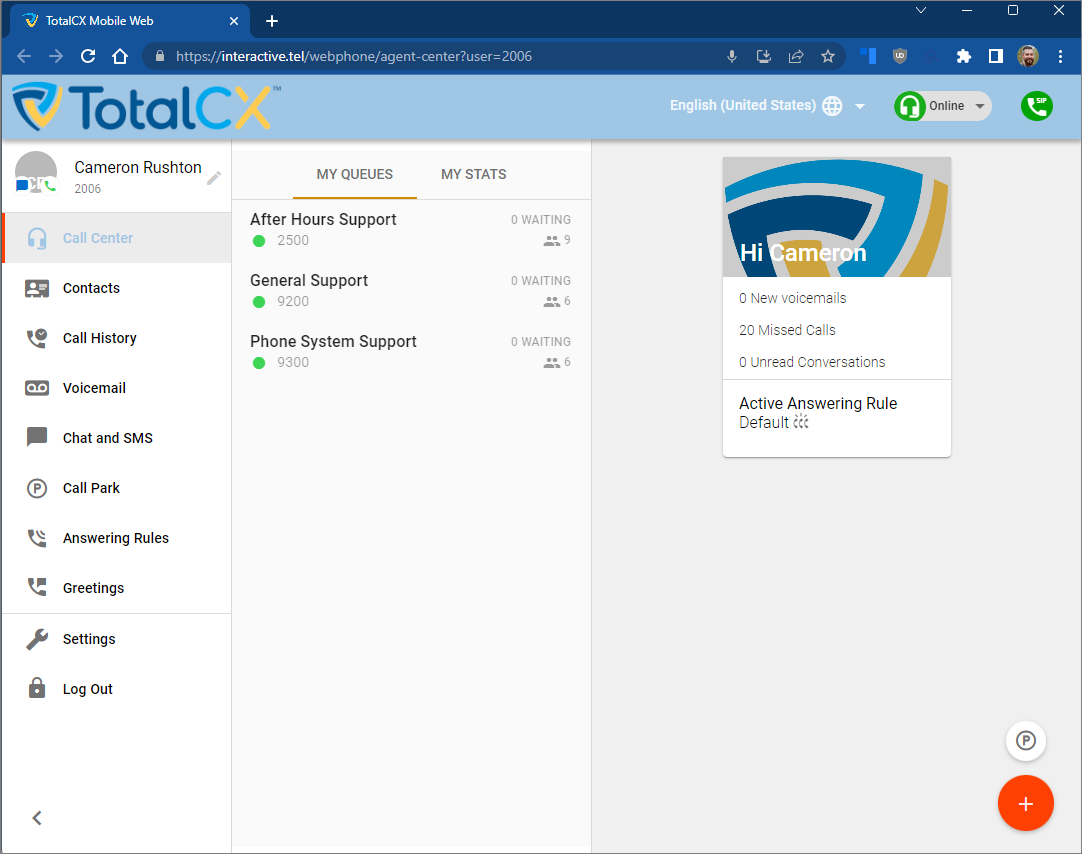Click the green SIP phone icon
Image resolution: width=1082 pixels, height=854 pixels.
click(x=1036, y=106)
